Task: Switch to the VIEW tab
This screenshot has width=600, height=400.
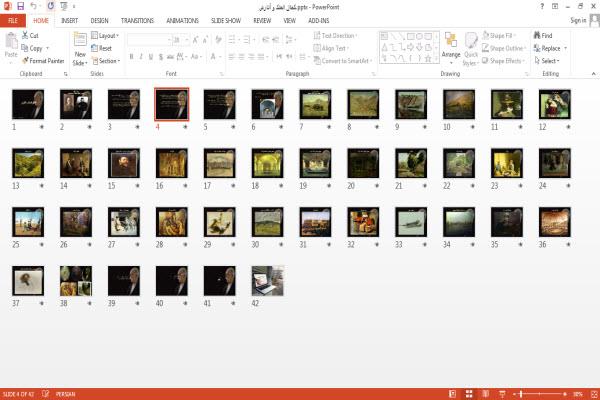Action: click(289, 21)
